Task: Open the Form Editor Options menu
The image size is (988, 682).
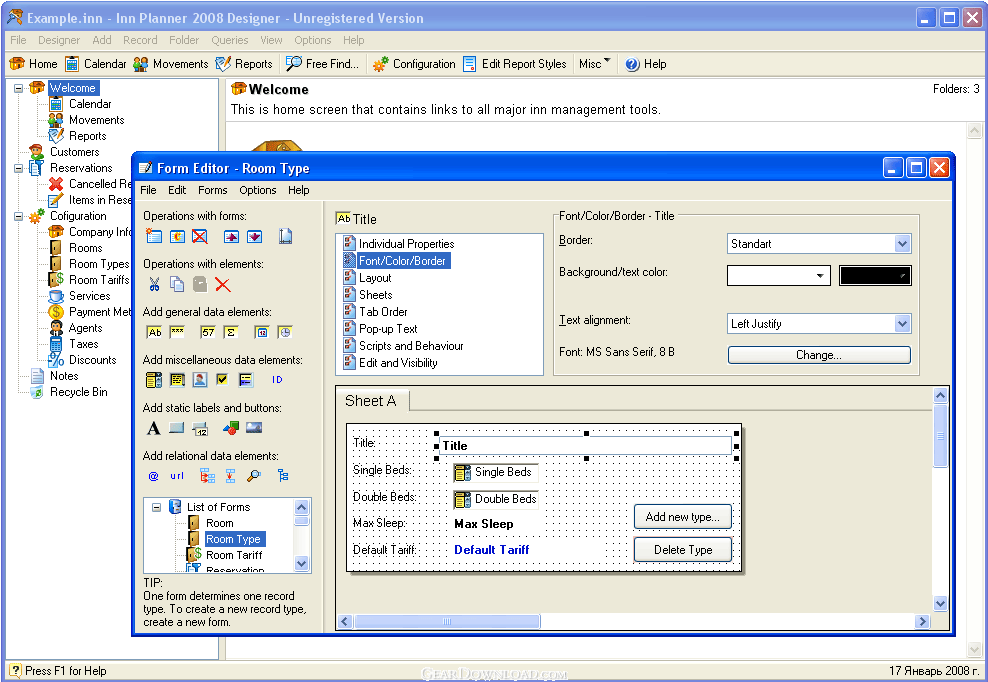Action: 258,190
